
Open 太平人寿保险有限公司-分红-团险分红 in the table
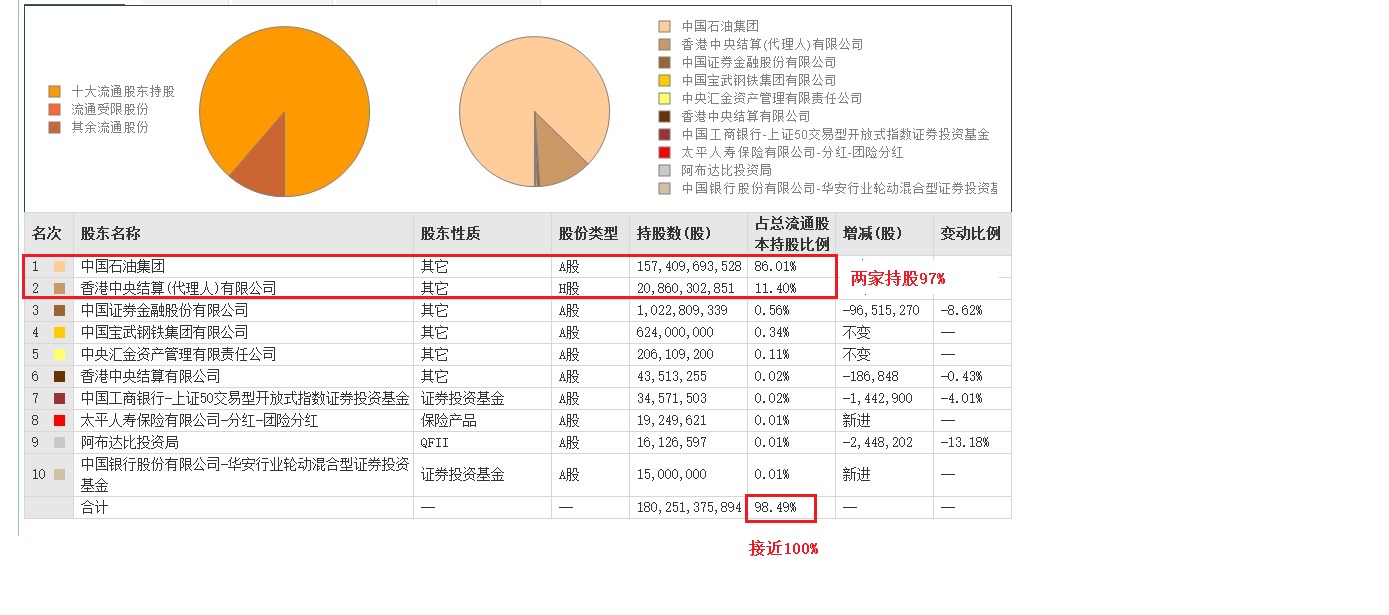click(199, 420)
